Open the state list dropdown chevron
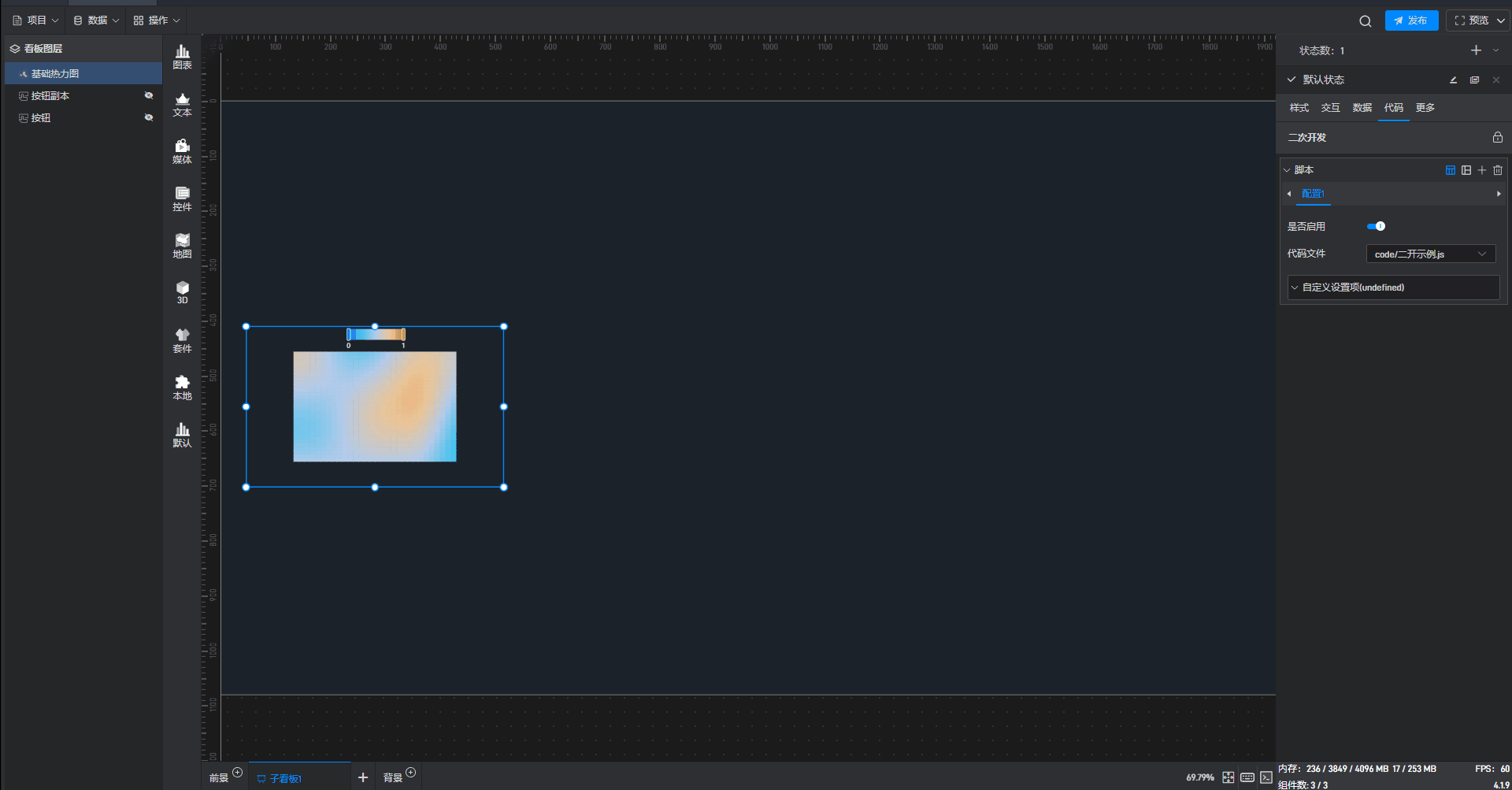The height and width of the screenshot is (790, 1512). 1496,50
